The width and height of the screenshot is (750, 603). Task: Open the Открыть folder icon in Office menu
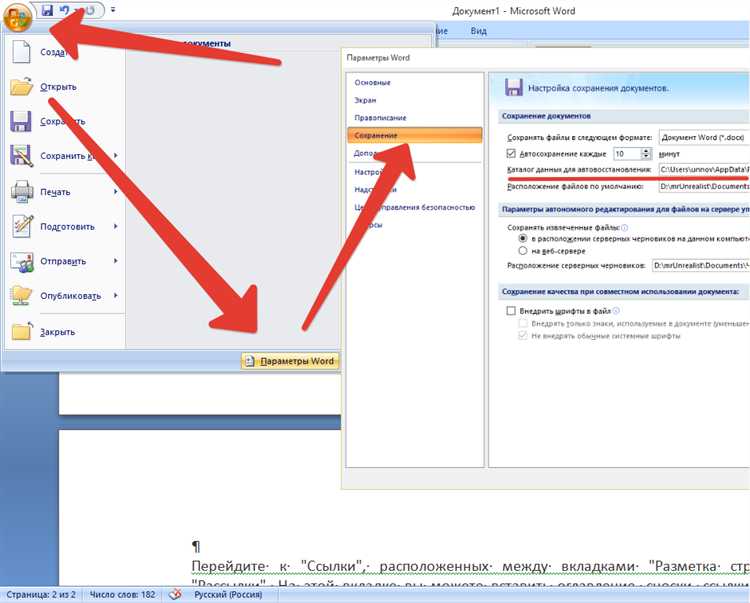(22, 87)
